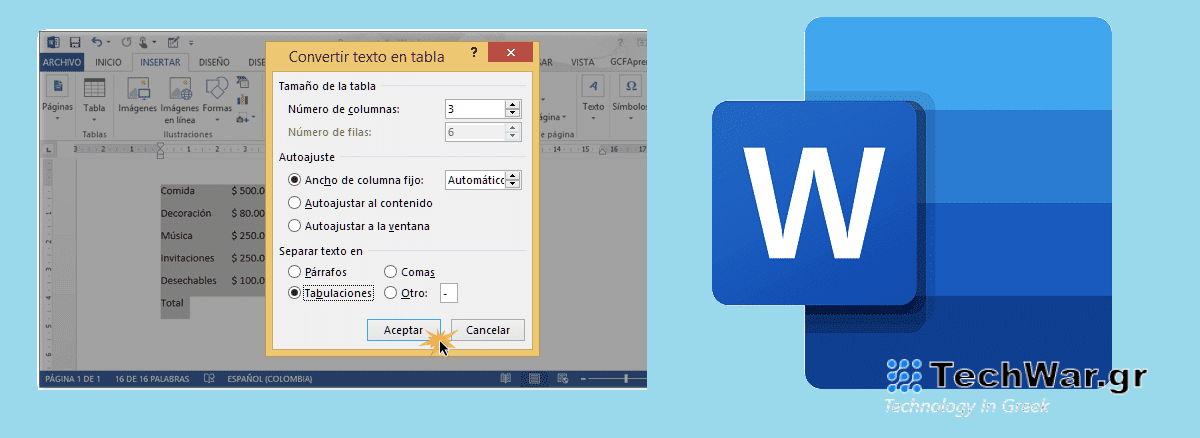
Task: Click the dialog help question mark
Action: click(x=473, y=52)
